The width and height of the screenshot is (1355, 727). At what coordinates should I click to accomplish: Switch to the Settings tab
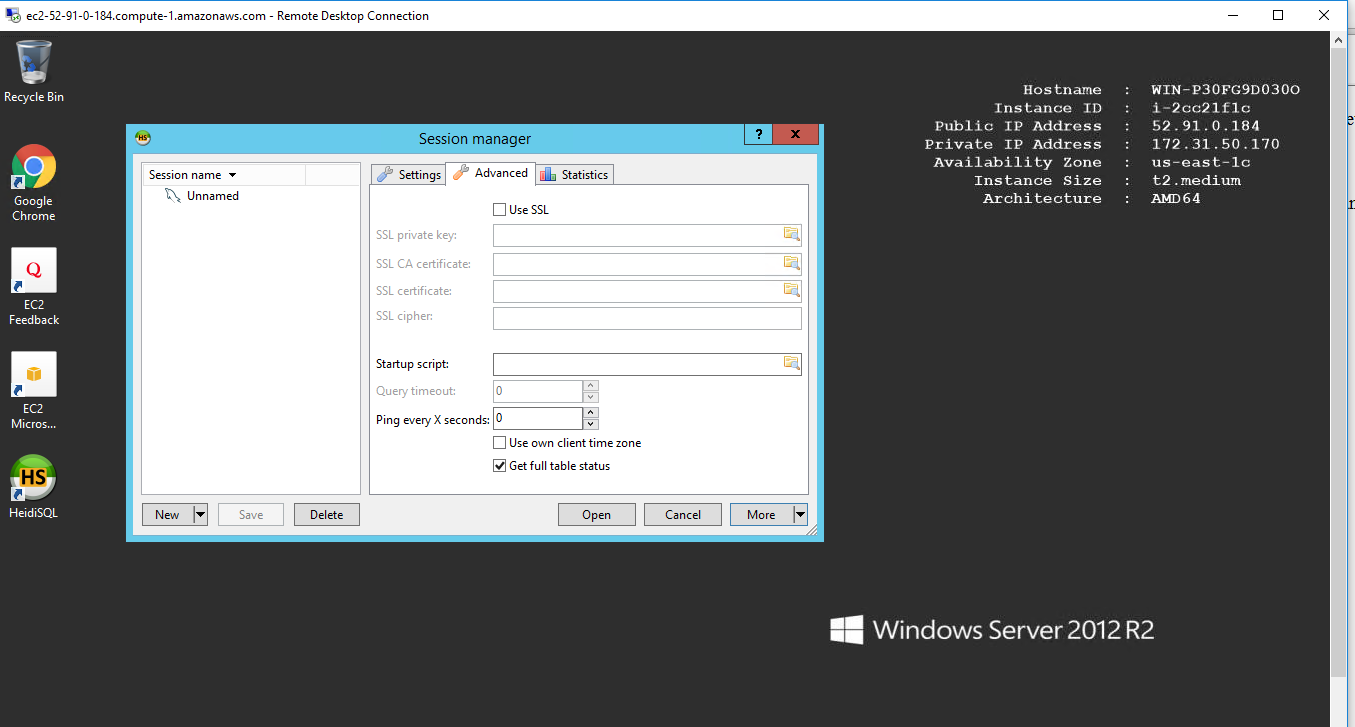[409, 174]
